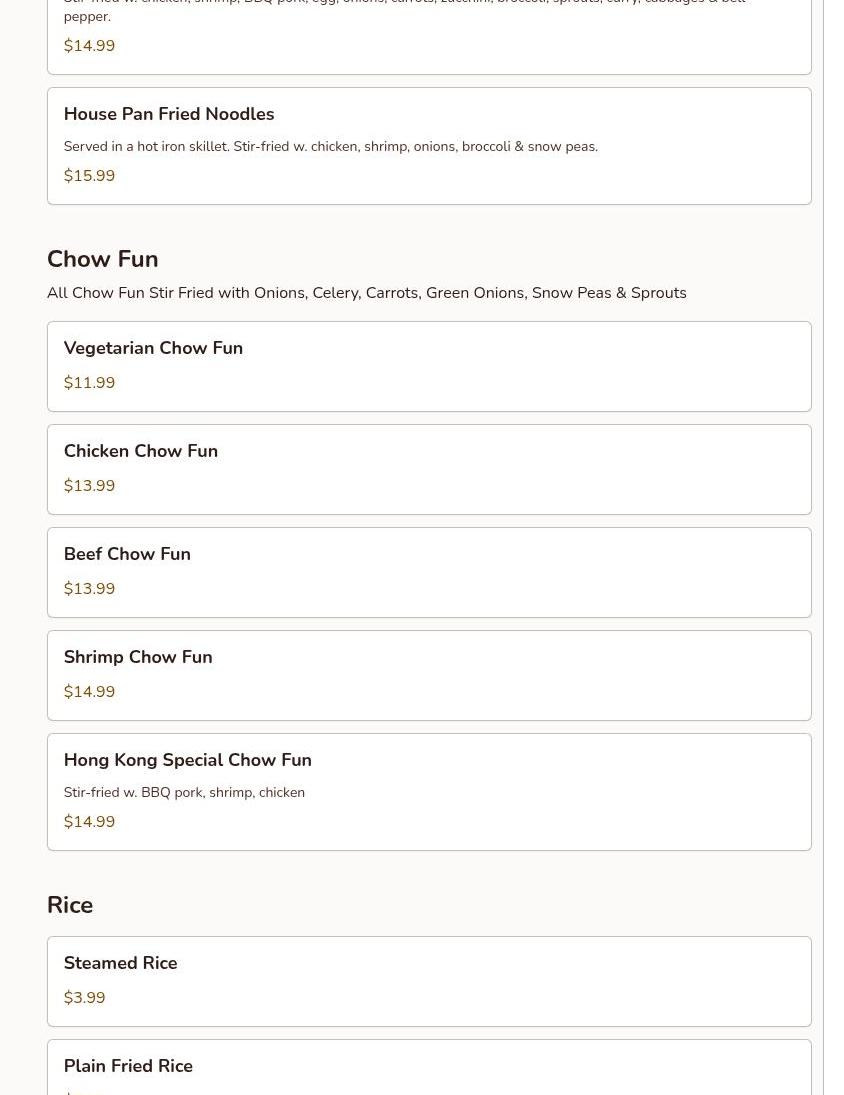Click the $3.99 Steamed Rice price
This screenshot has width=844, height=1095.
(x=84, y=998)
